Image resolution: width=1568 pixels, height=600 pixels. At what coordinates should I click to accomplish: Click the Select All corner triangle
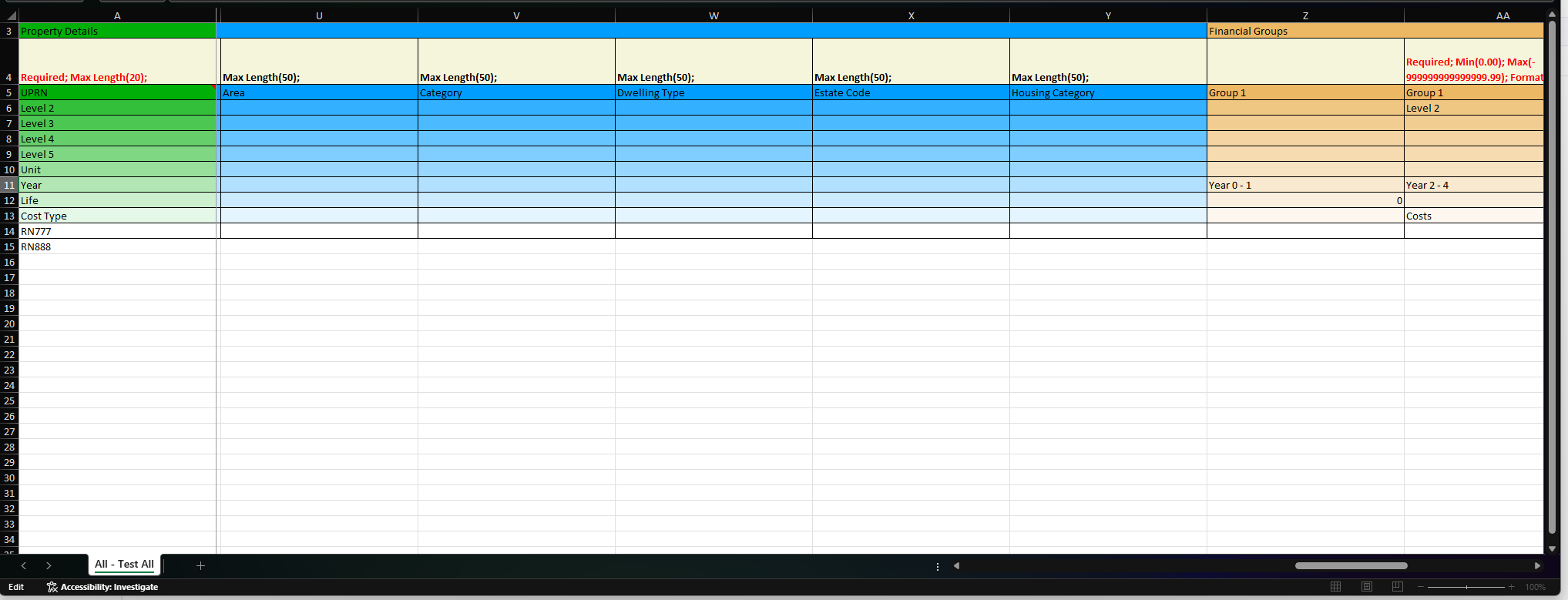(10, 15)
